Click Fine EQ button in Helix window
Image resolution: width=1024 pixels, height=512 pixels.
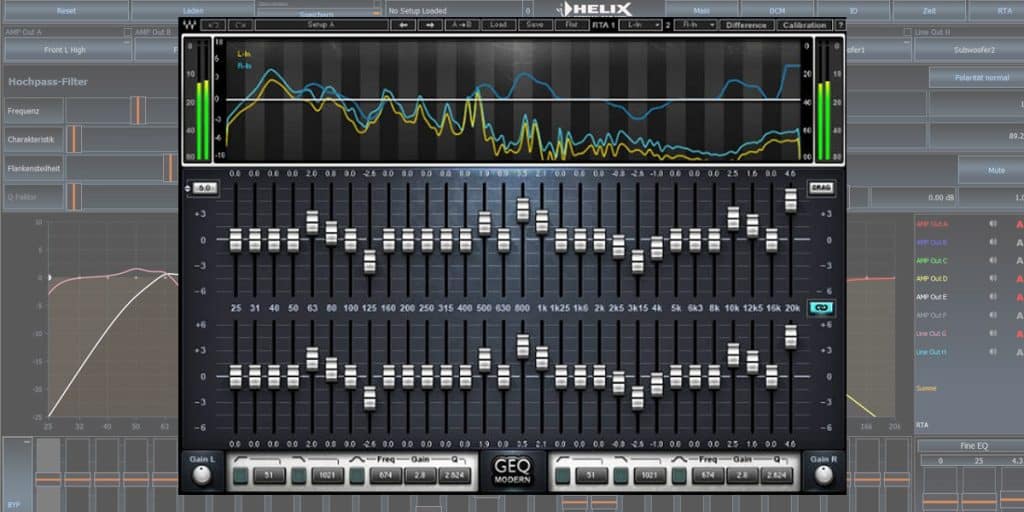point(970,445)
